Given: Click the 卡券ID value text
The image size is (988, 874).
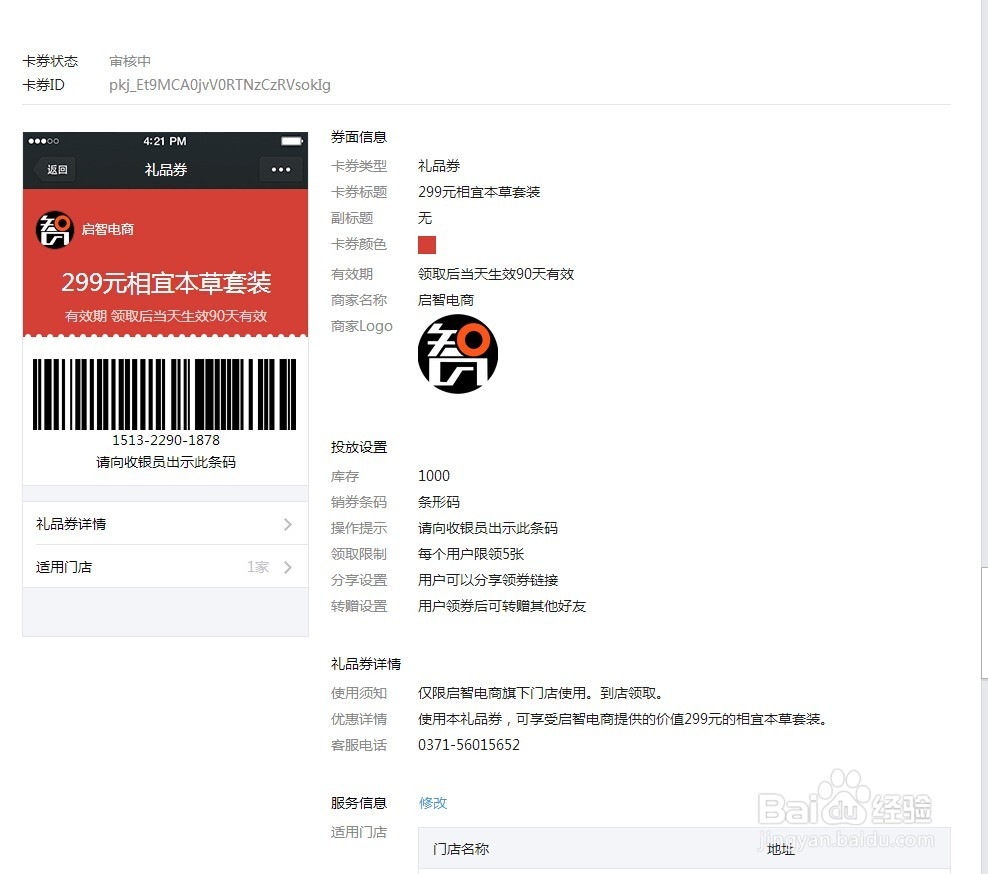Looking at the screenshot, I should 220,85.
